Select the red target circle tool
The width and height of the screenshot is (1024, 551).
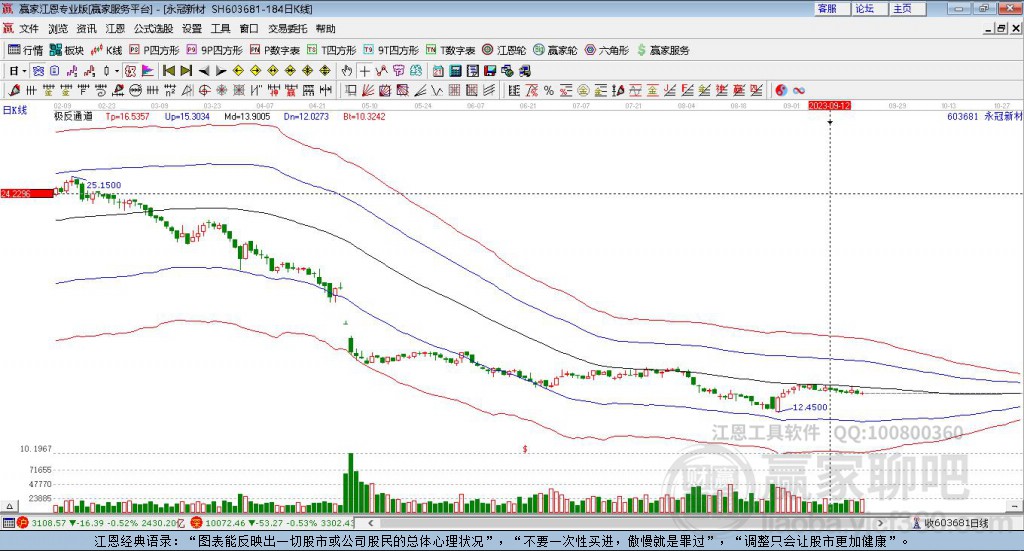point(204,91)
